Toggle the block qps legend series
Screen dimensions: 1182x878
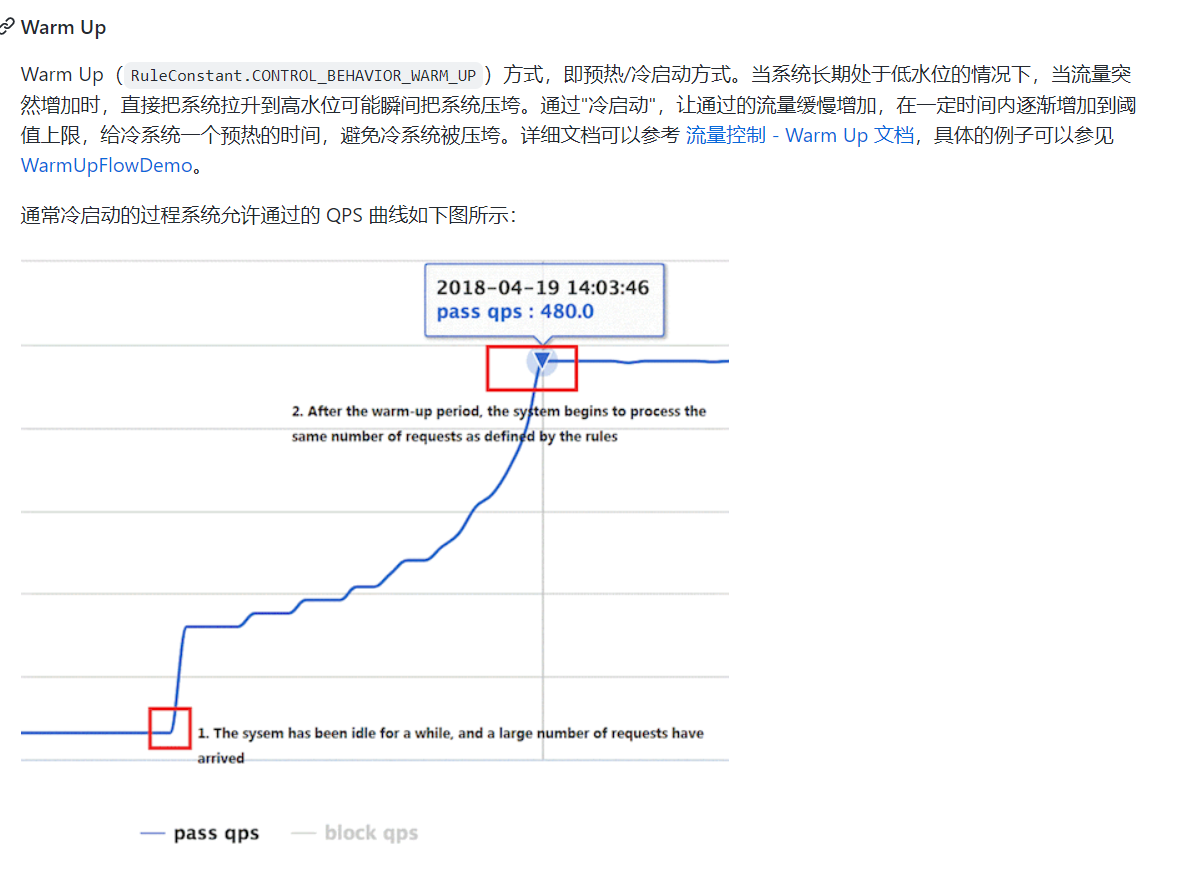[354, 833]
